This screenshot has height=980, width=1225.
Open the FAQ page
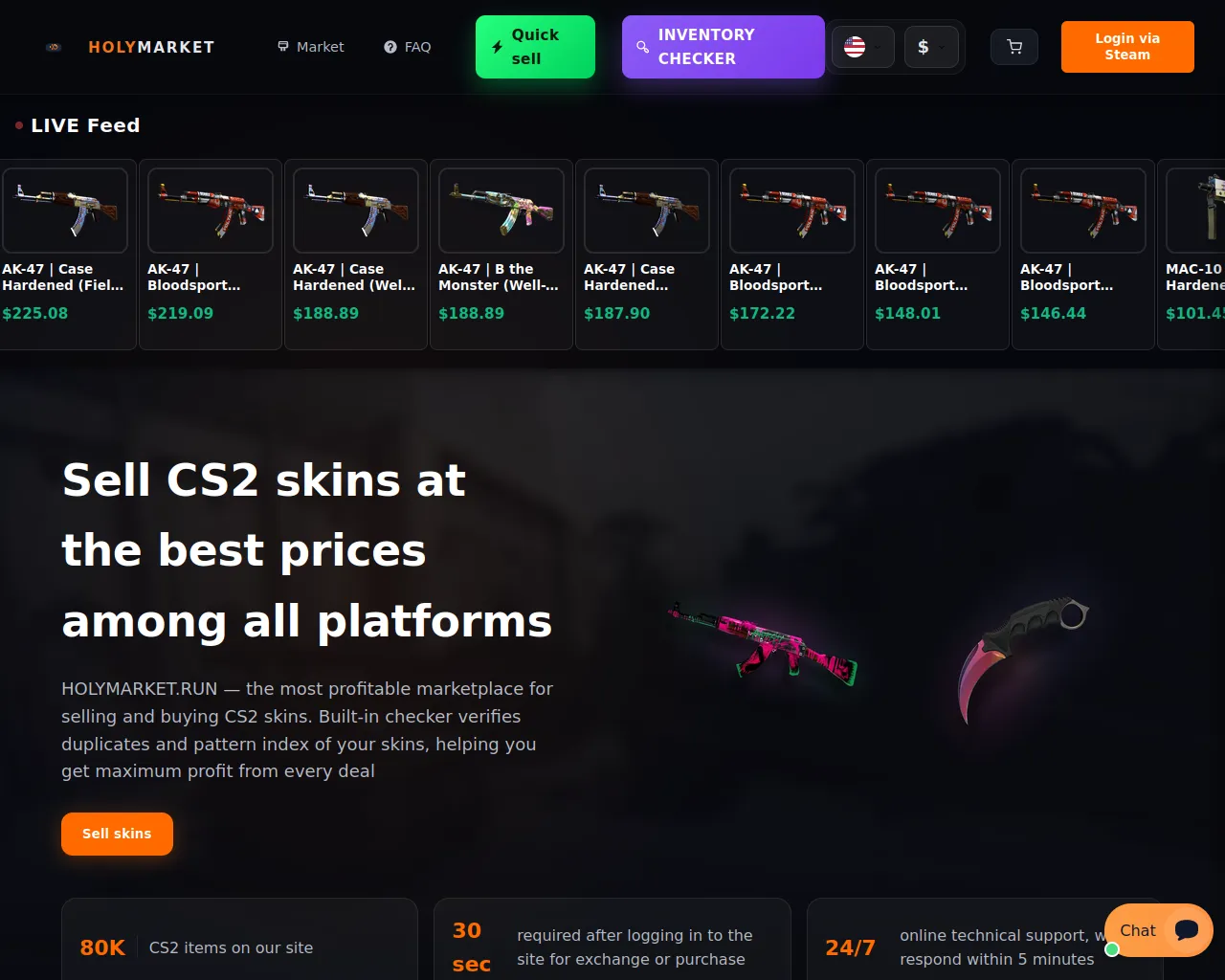408,47
